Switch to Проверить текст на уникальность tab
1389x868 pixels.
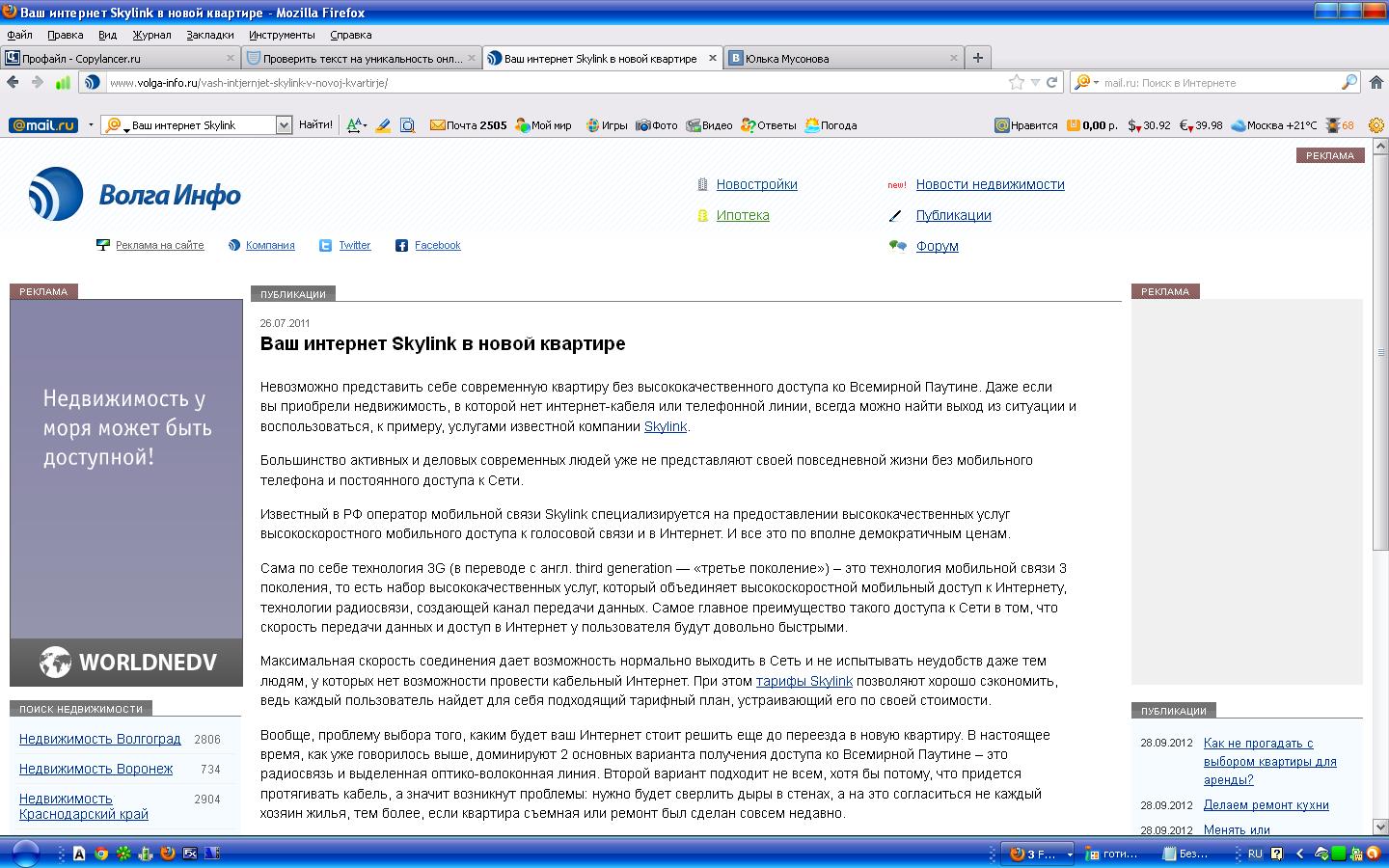pos(362,58)
